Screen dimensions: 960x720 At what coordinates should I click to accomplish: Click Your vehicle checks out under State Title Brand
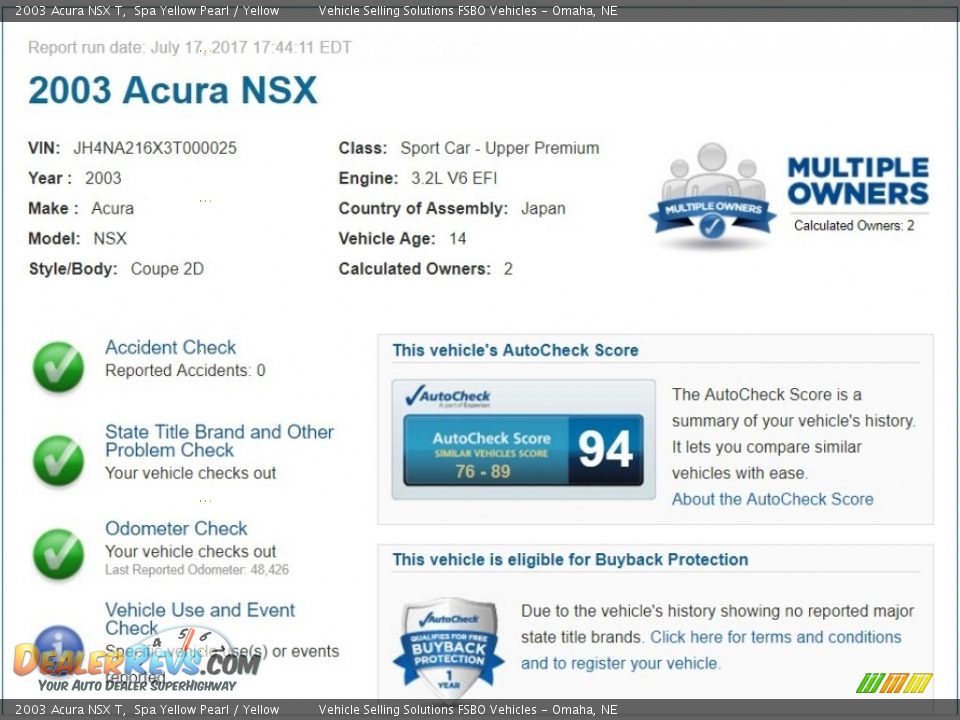click(190, 473)
